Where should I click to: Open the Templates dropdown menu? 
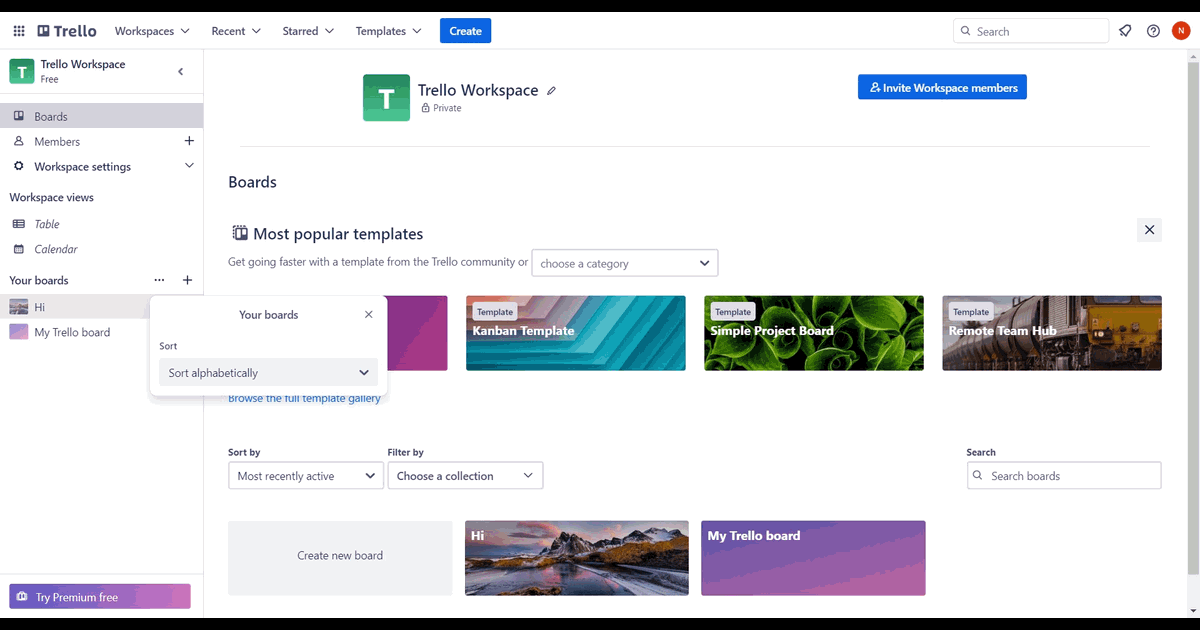pyautogui.click(x=388, y=31)
